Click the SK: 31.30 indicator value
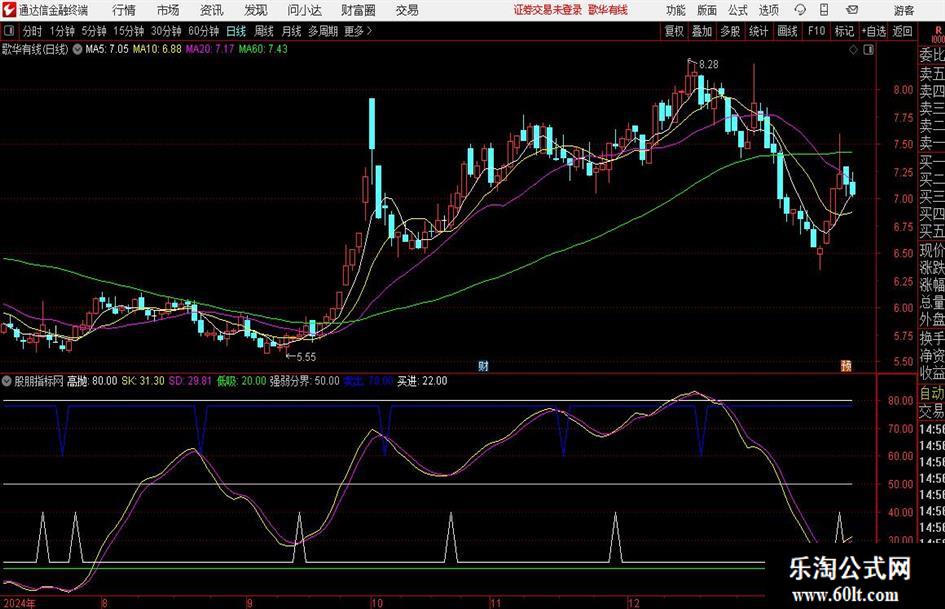The image size is (945, 609). pyautogui.click(x=143, y=381)
